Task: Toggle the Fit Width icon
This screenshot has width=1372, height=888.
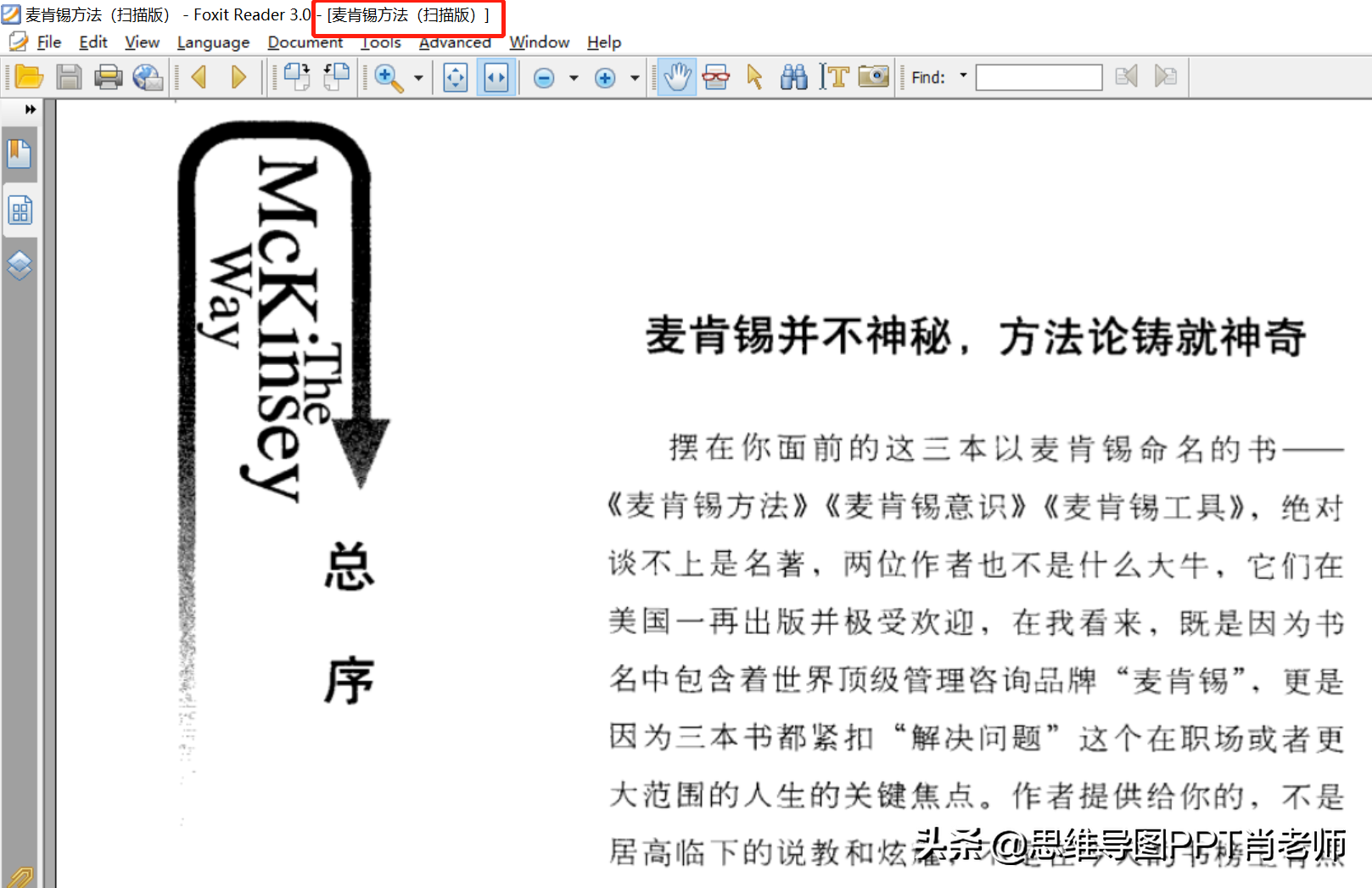Action: (496, 77)
